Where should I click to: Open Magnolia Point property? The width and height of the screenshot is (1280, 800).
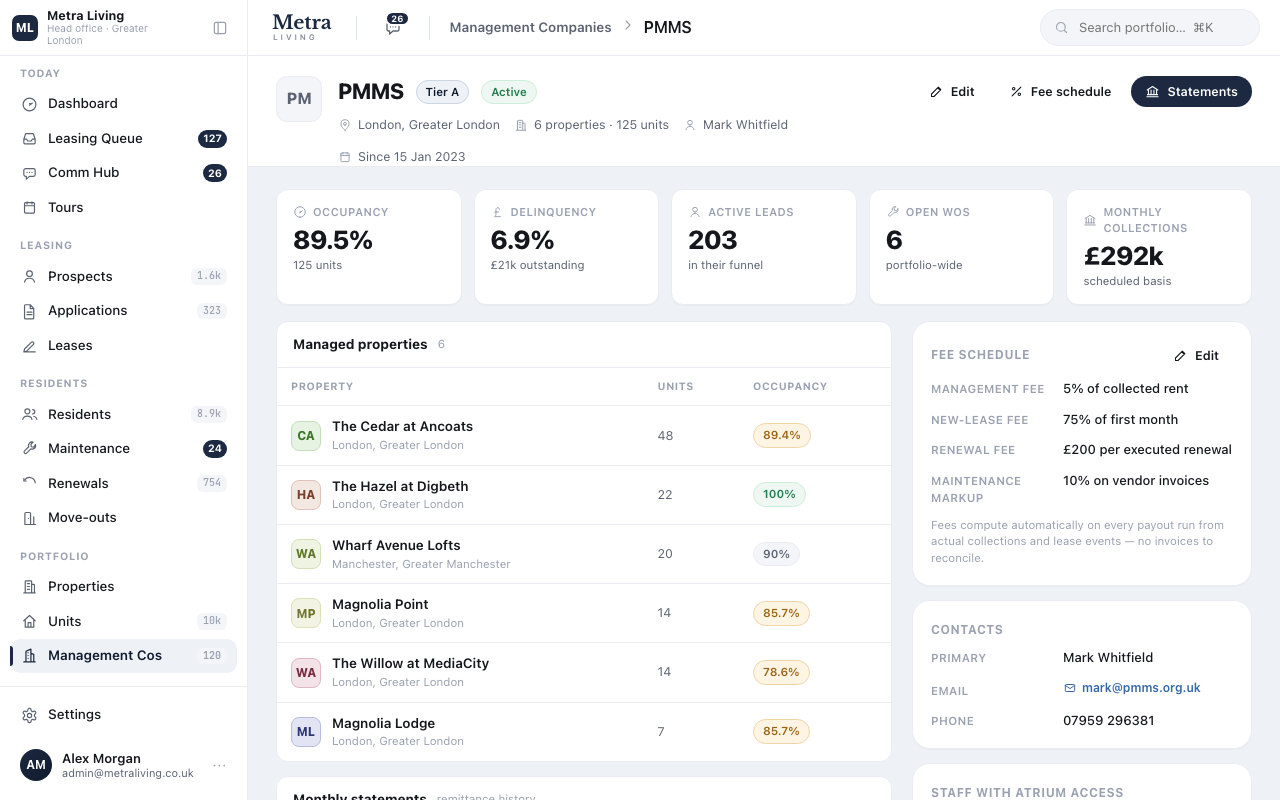(584, 613)
